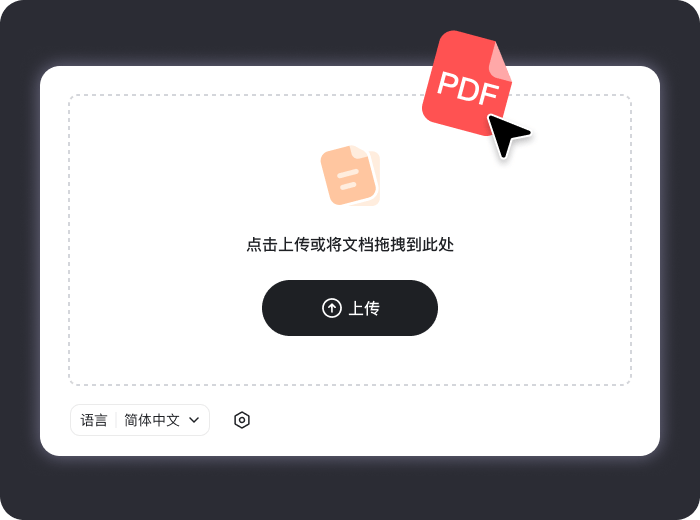Viewport: 700px width, 520px height.
Task: Click the blank white card area beside the settings icon
Action: pos(446,420)
